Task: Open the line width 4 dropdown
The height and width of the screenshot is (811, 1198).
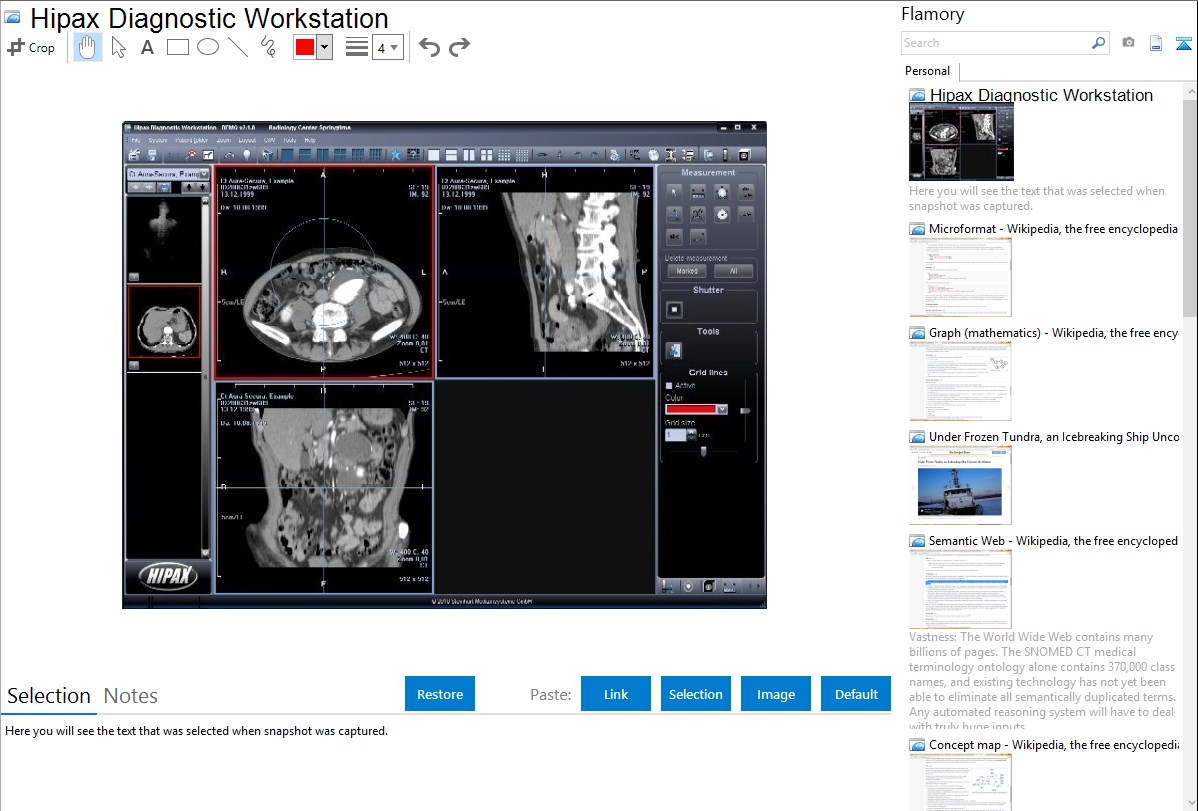Action: click(x=388, y=48)
